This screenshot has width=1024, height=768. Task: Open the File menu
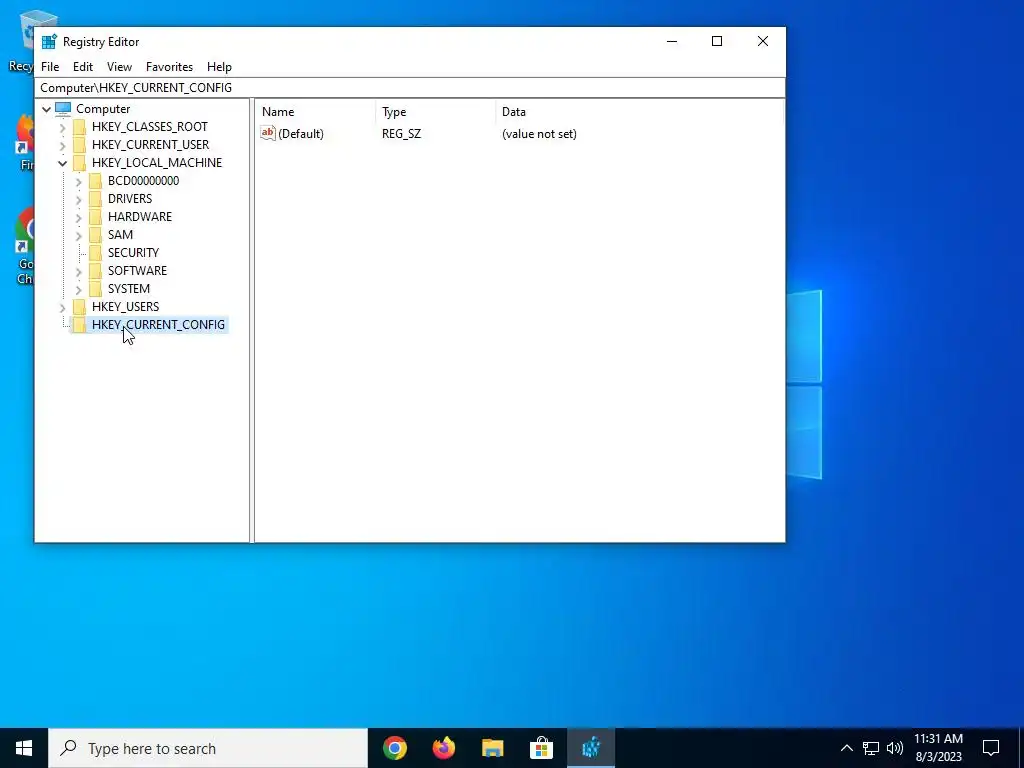(x=50, y=67)
